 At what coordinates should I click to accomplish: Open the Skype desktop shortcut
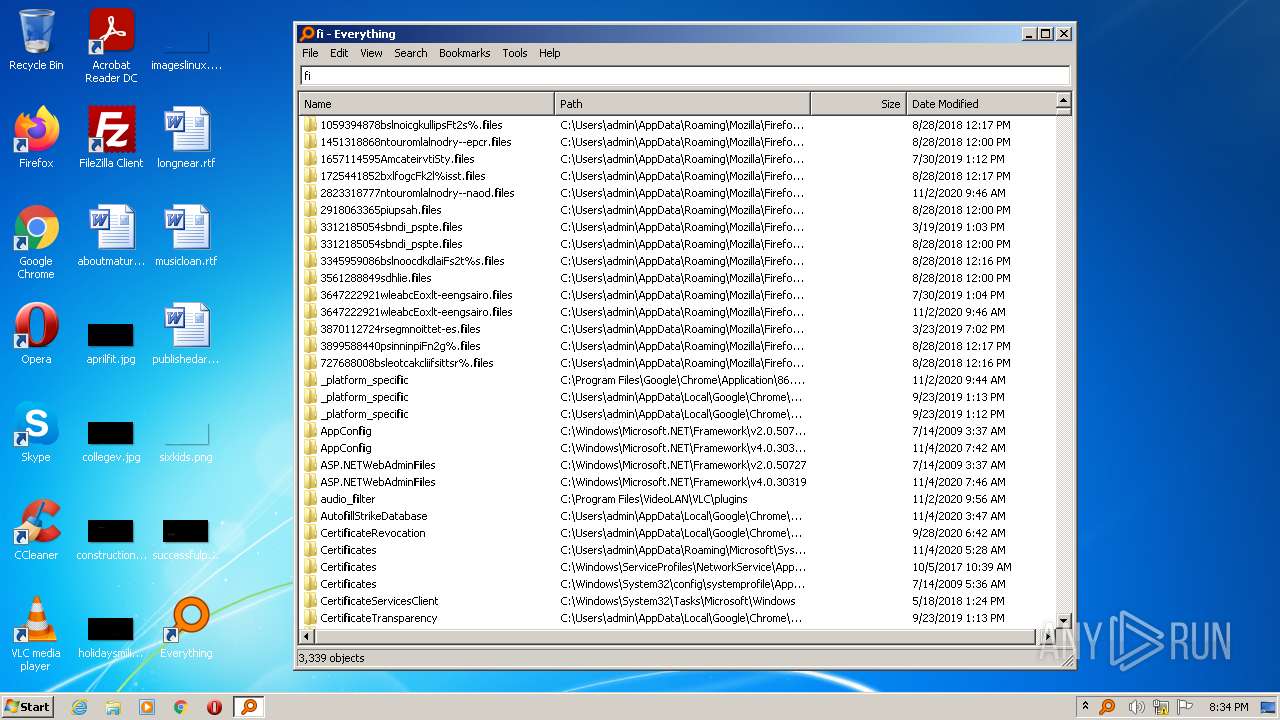[36, 432]
